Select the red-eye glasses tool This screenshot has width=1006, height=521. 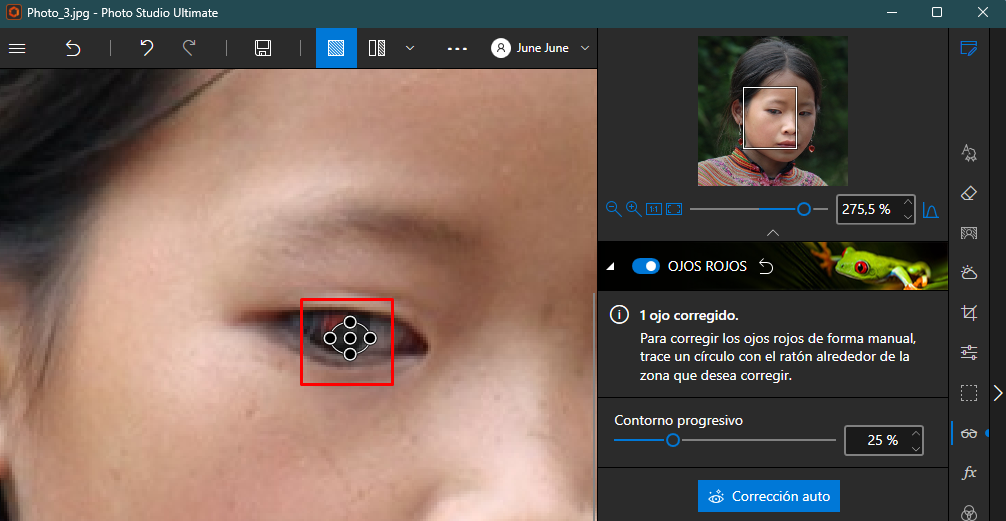pos(969,433)
